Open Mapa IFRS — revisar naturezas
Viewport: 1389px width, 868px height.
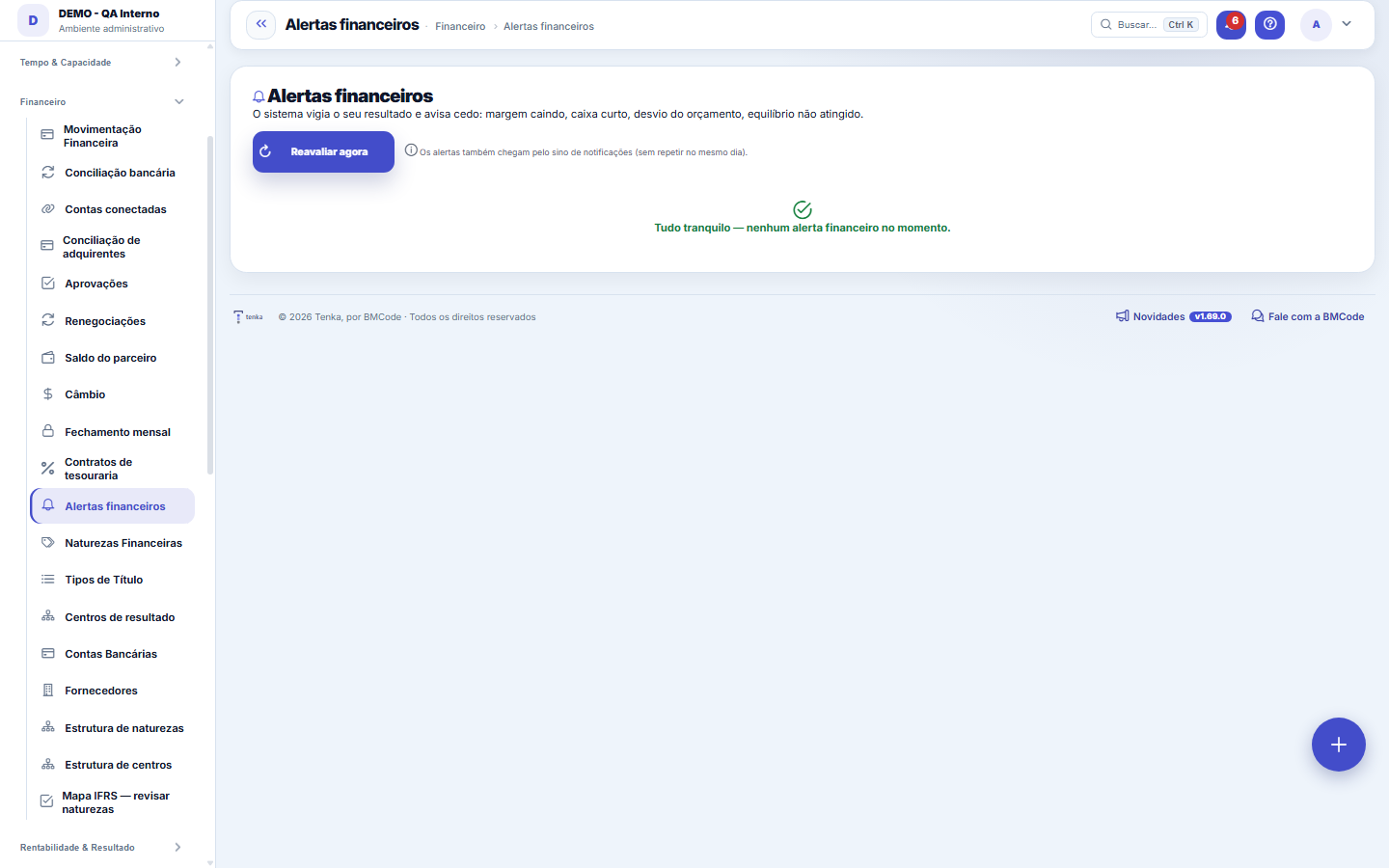[112, 802]
